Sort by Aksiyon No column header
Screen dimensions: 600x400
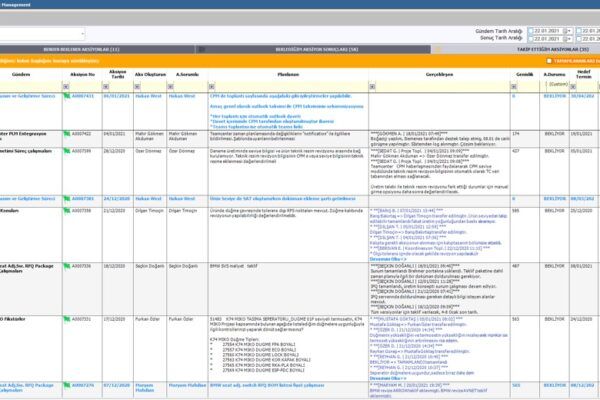[82, 74]
